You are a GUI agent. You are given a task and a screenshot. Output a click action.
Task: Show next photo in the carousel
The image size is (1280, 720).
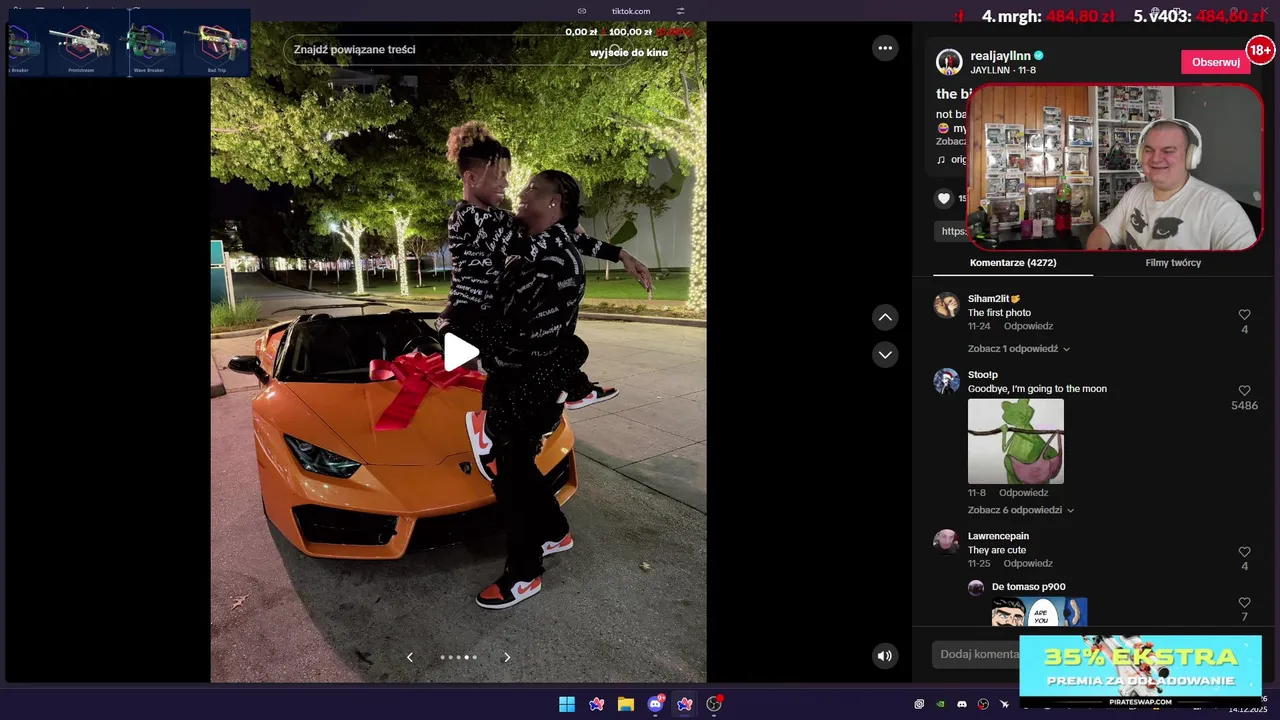pos(507,657)
